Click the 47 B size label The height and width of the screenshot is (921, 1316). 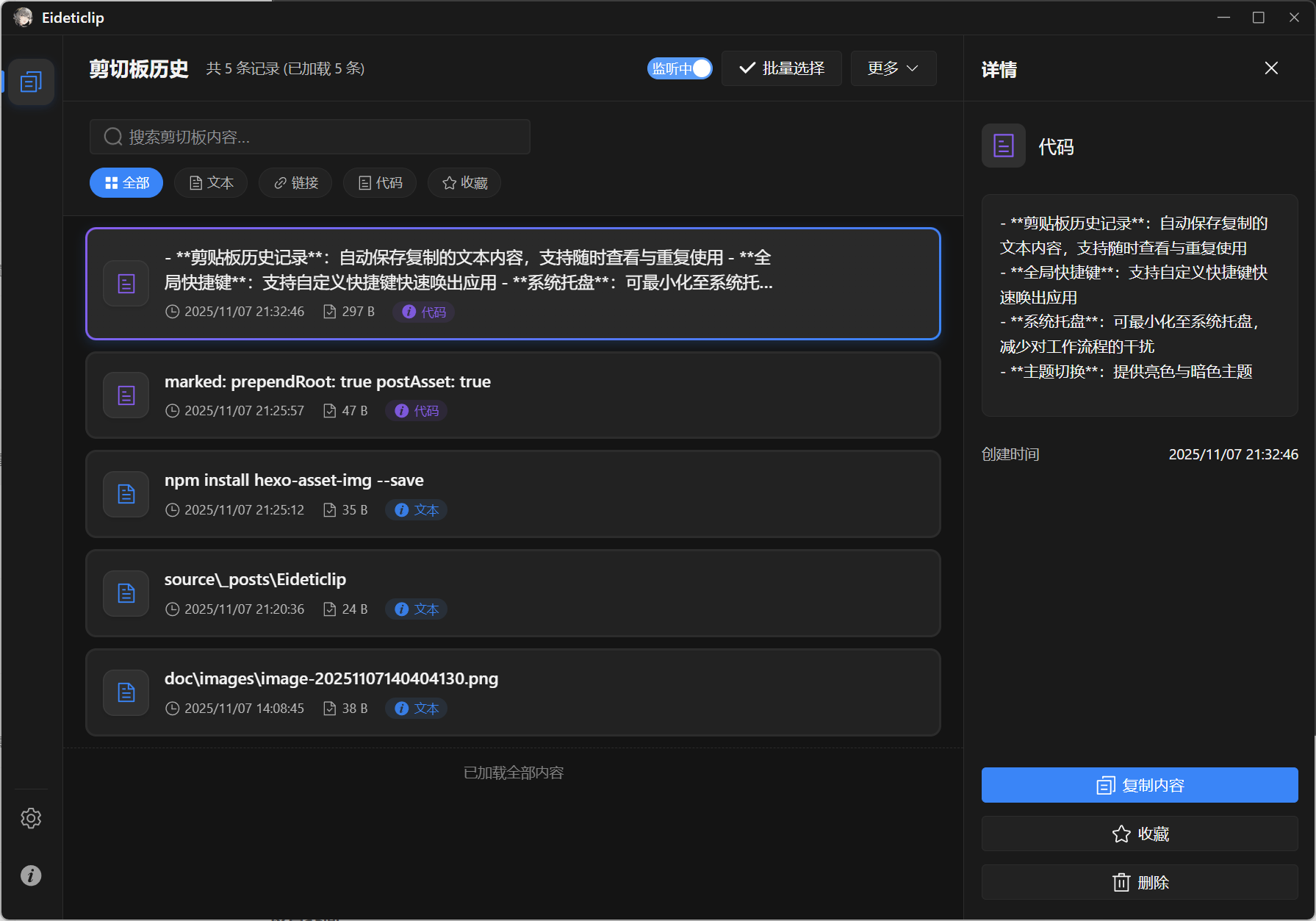click(x=355, y=411)
